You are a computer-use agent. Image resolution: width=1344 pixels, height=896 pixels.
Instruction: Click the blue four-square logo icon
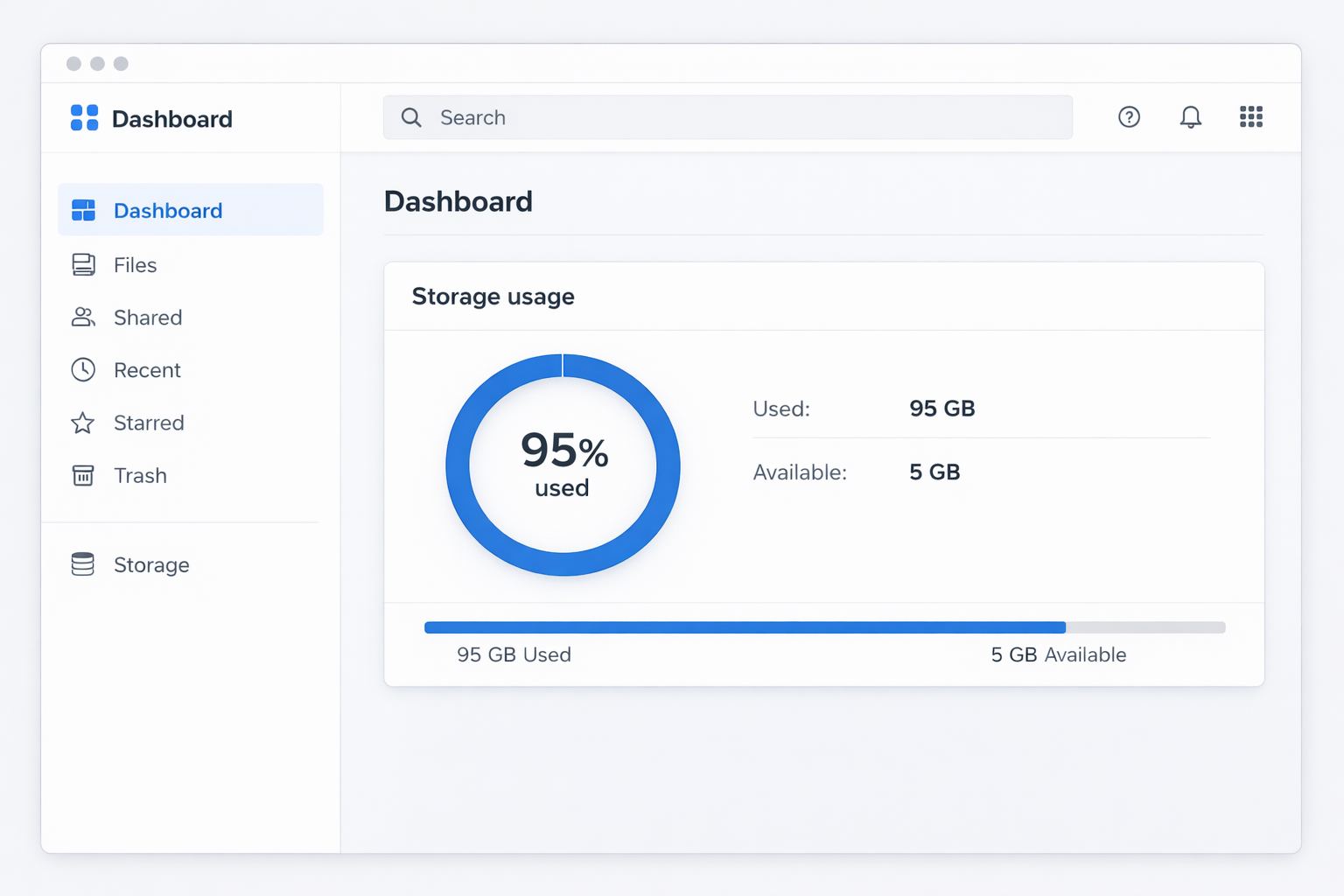(x=84, y=118)
